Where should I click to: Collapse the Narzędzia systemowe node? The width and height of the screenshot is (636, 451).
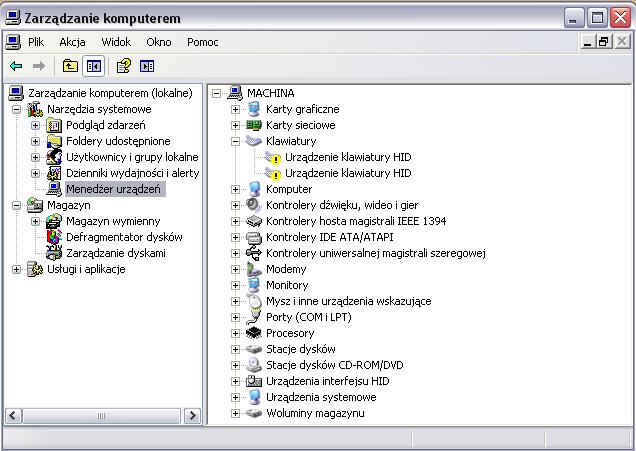16,109
